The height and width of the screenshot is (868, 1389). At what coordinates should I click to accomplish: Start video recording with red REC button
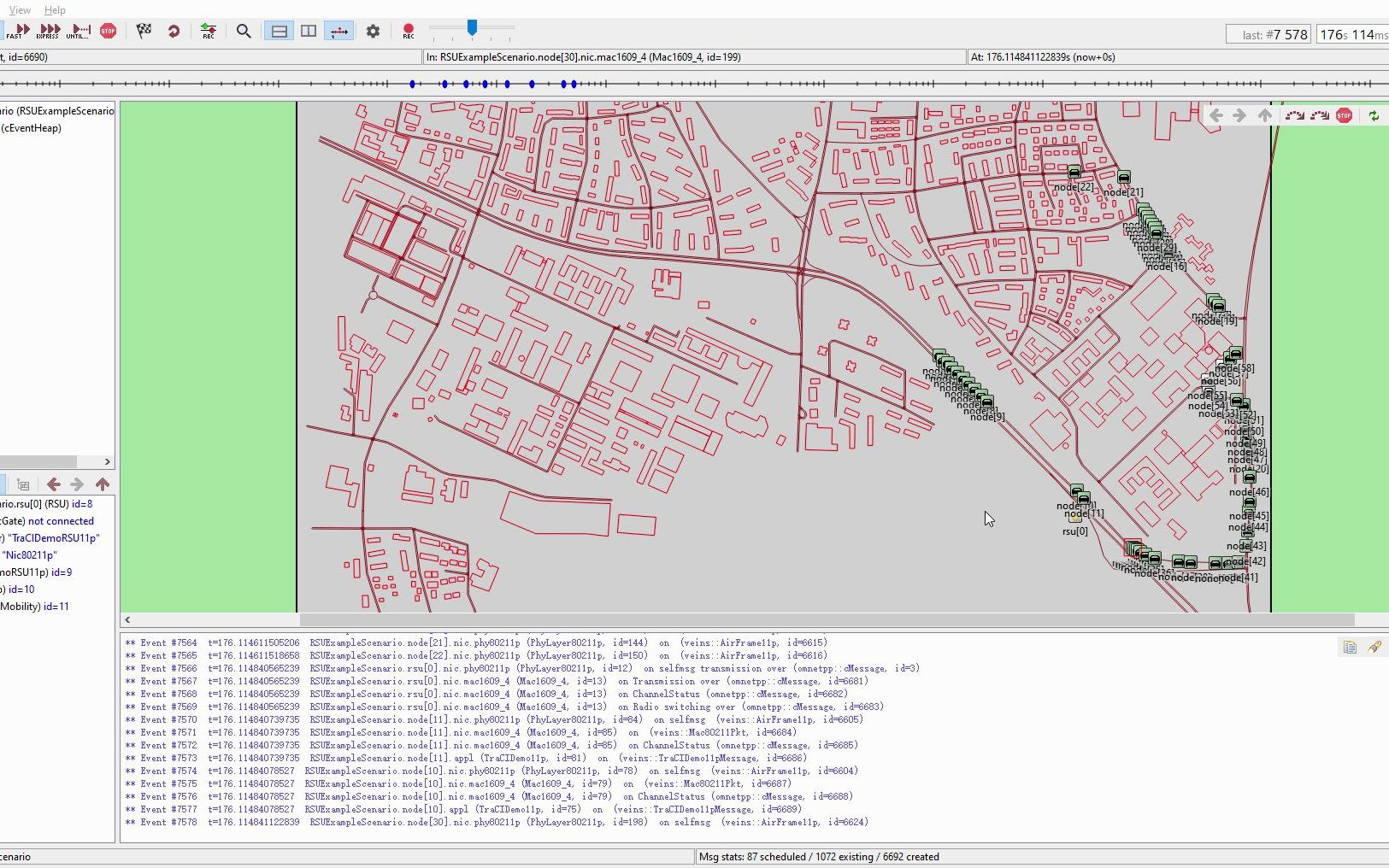click(409, 31)
